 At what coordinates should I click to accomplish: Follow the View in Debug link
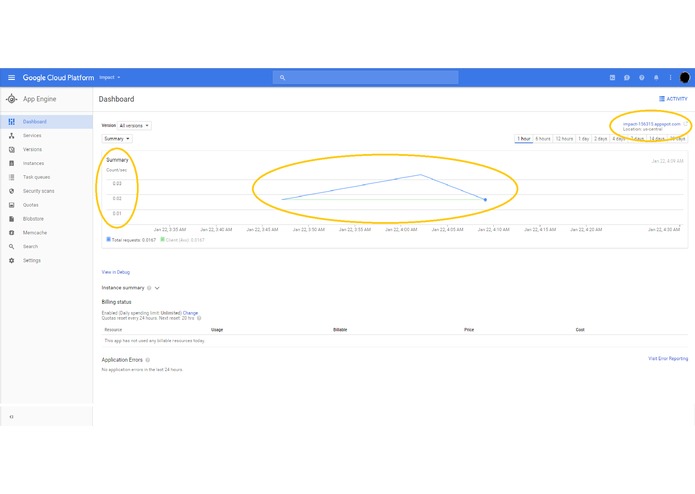[116, 272]
